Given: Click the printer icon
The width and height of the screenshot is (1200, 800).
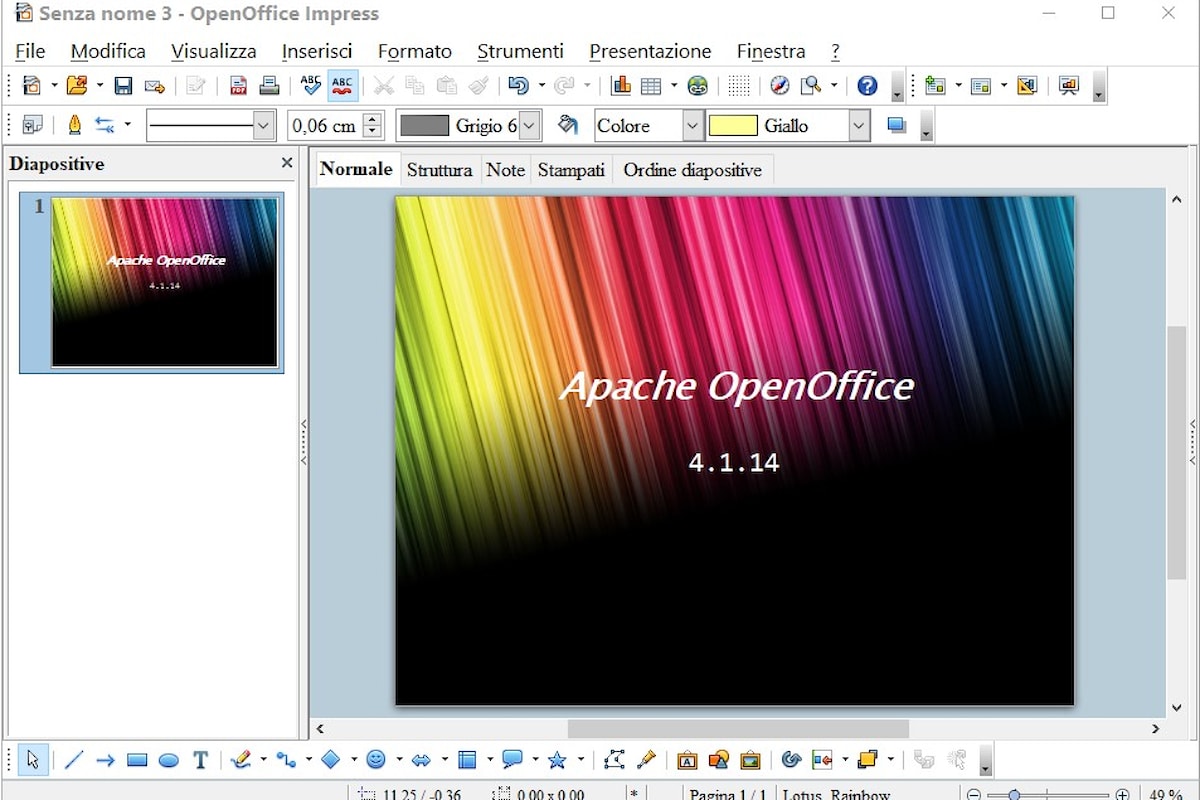Looking at the screenshot, I should point(269,86).
